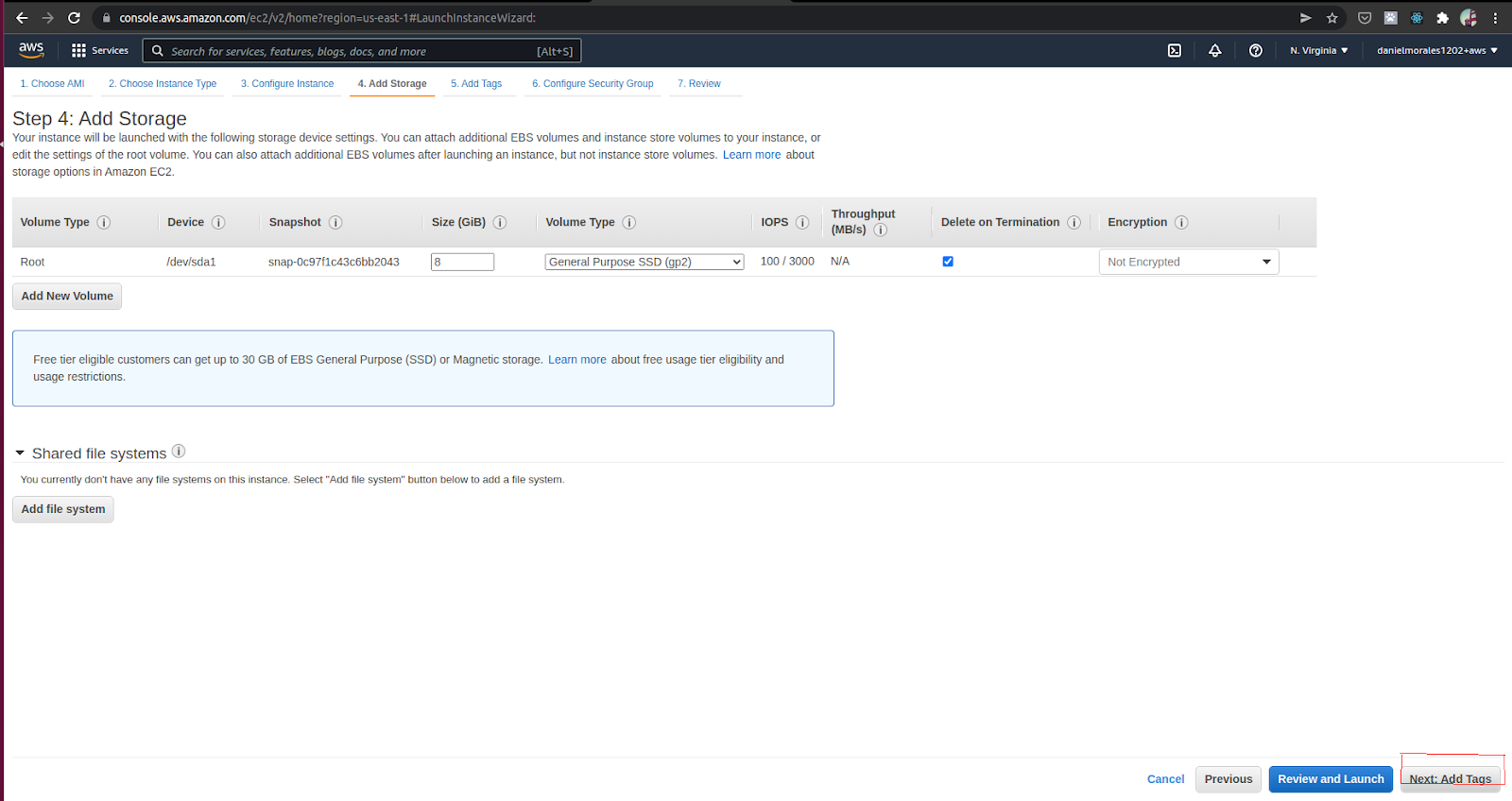
Task: Click the 100 / 3000 IOPS value
Action: click(787, 262)
